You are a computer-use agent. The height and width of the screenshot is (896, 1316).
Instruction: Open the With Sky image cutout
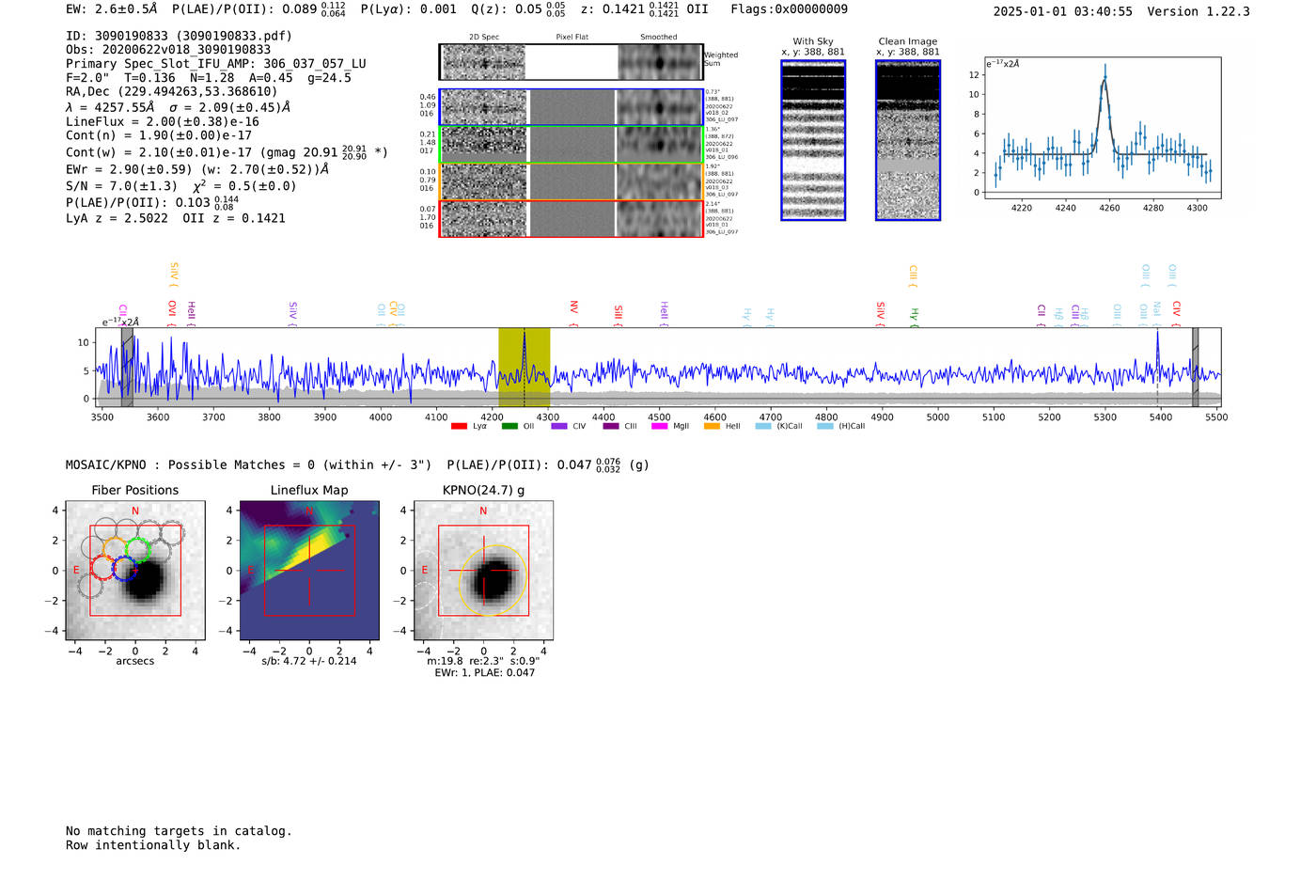point(813,140)
